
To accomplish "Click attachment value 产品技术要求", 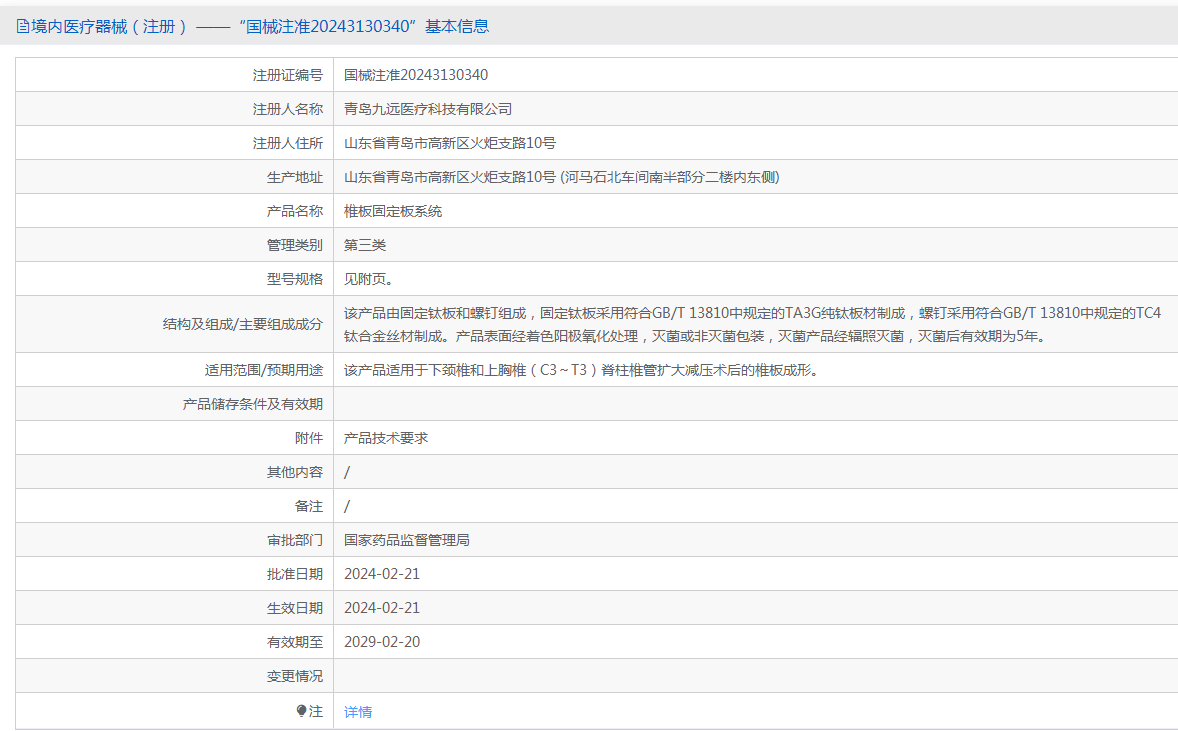I will 386,438.
